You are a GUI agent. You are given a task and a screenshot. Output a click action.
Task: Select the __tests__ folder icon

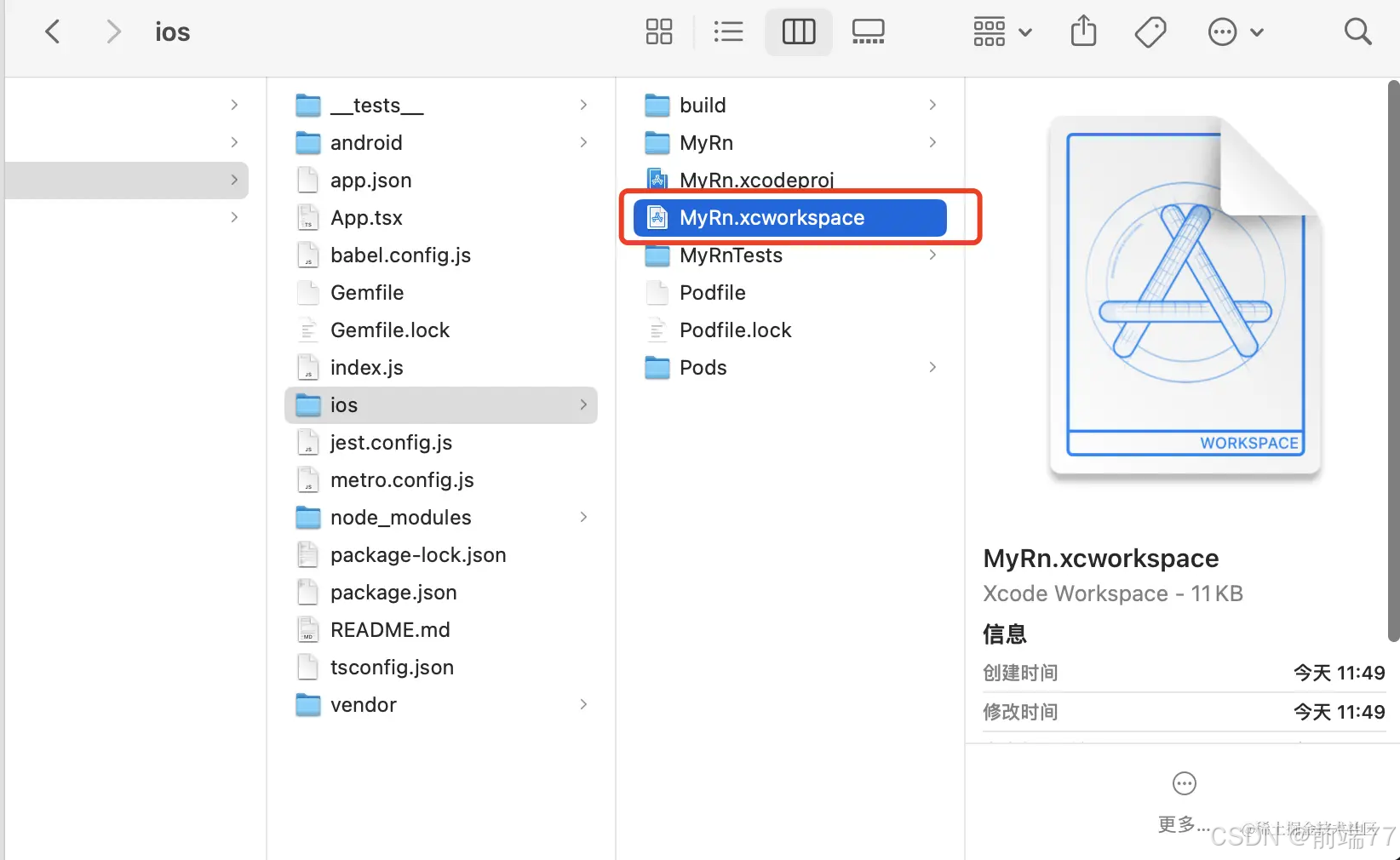[308, 106]
